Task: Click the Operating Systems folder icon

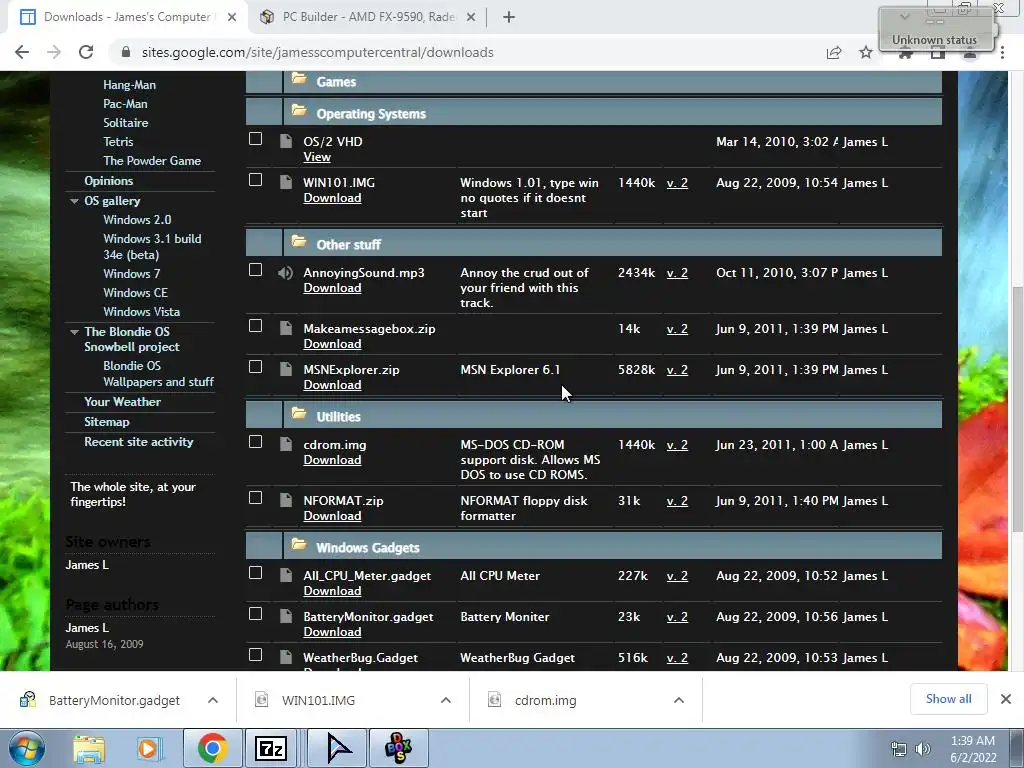Action: tap(299, 111)
